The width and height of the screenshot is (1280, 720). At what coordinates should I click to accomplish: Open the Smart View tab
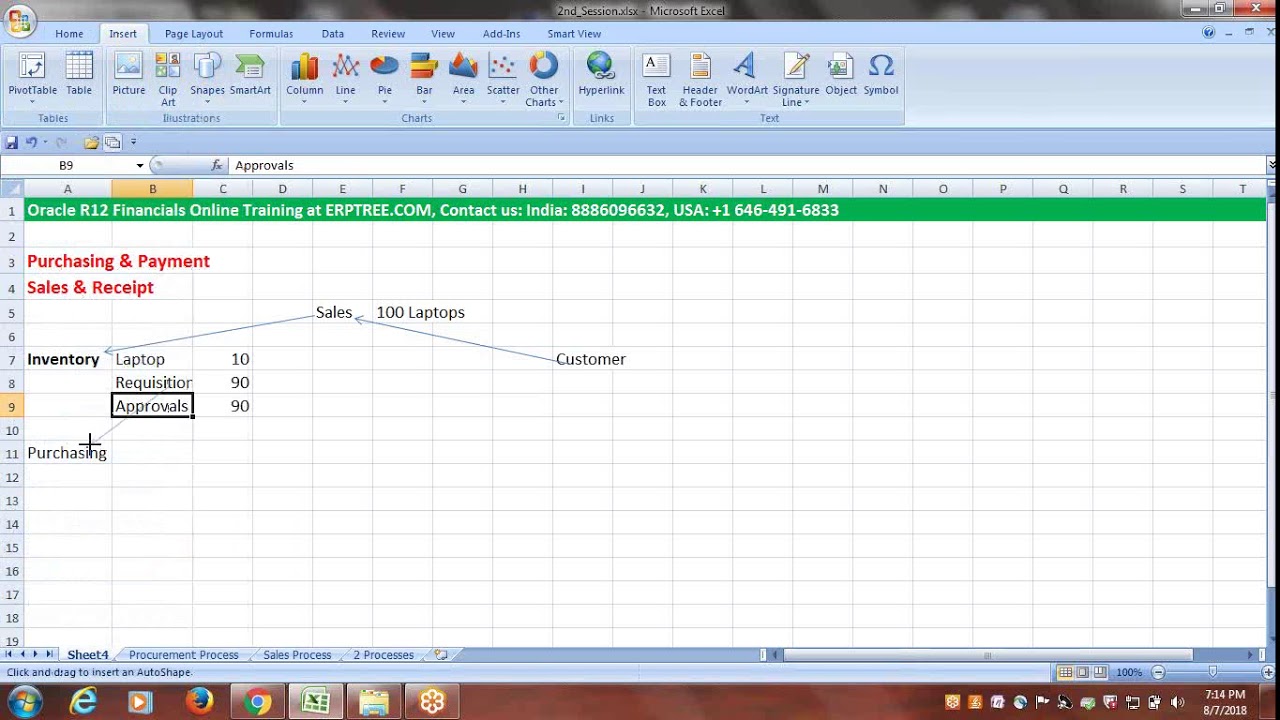point(574,34)
